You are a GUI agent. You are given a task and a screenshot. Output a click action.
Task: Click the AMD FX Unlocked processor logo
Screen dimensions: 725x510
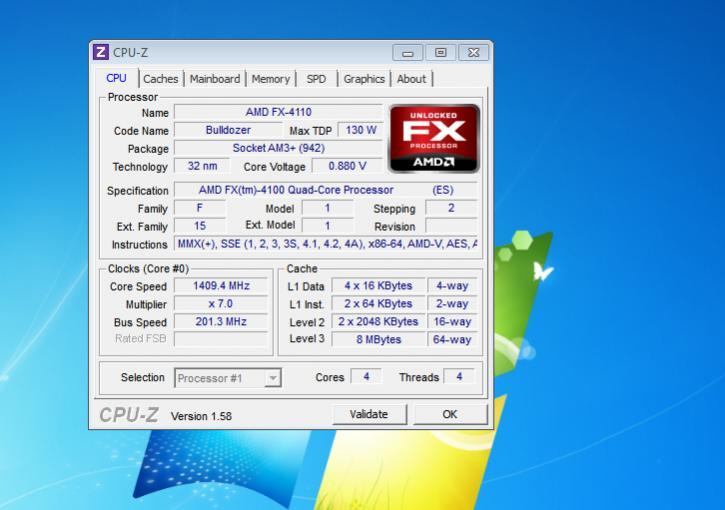[x=434, y=139]
